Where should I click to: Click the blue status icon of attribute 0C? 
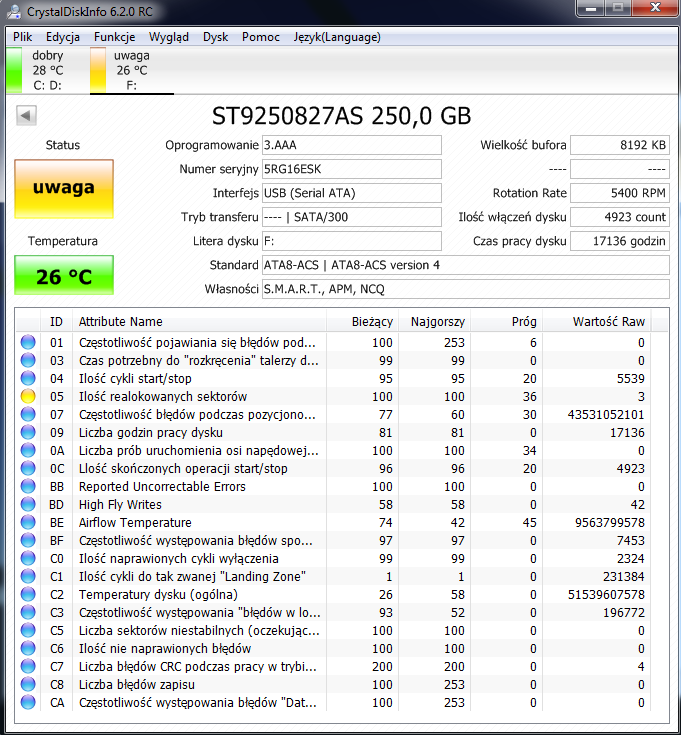pyautogui.click(x=28, y=468)
